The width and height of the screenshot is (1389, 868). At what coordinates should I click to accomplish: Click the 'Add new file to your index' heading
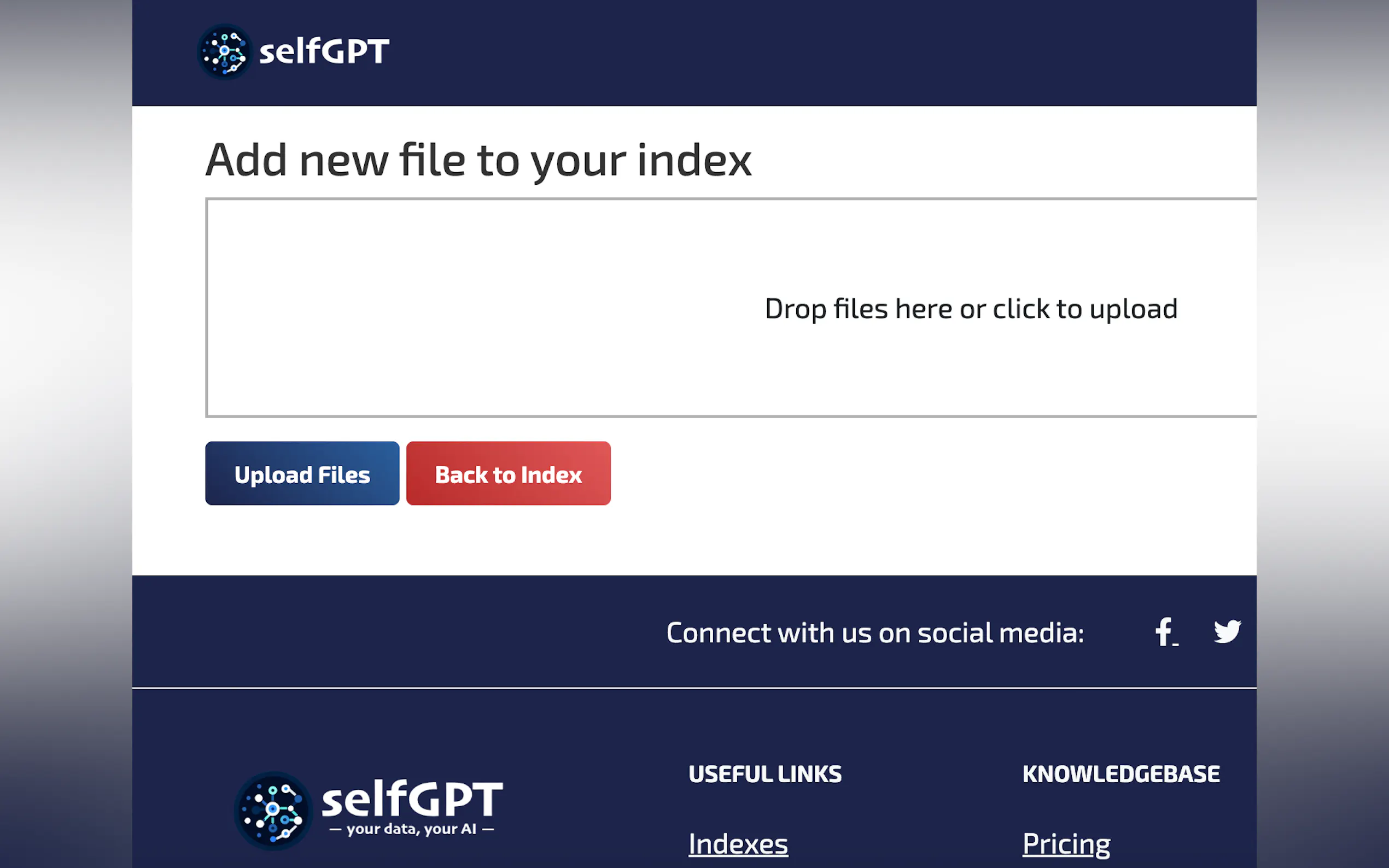click(x=478, y=160)
